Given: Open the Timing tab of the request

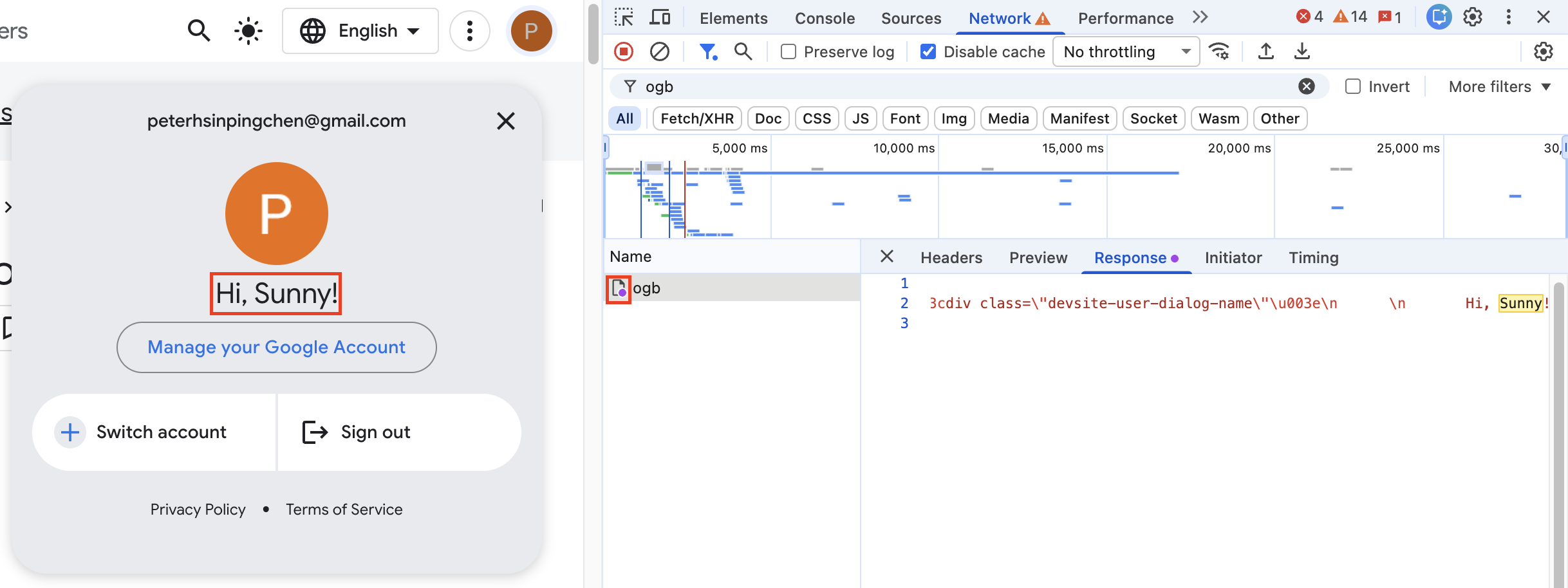Looking at the screenshot, I should point(1314,257).
